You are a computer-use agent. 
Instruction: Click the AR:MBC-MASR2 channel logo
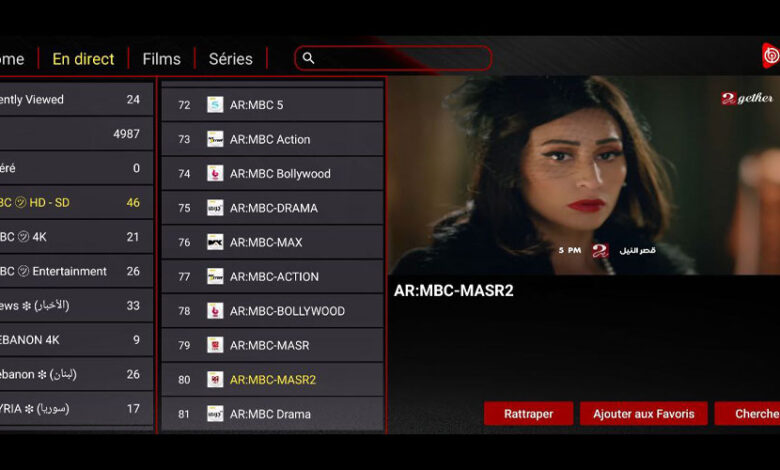coord(215,380)
